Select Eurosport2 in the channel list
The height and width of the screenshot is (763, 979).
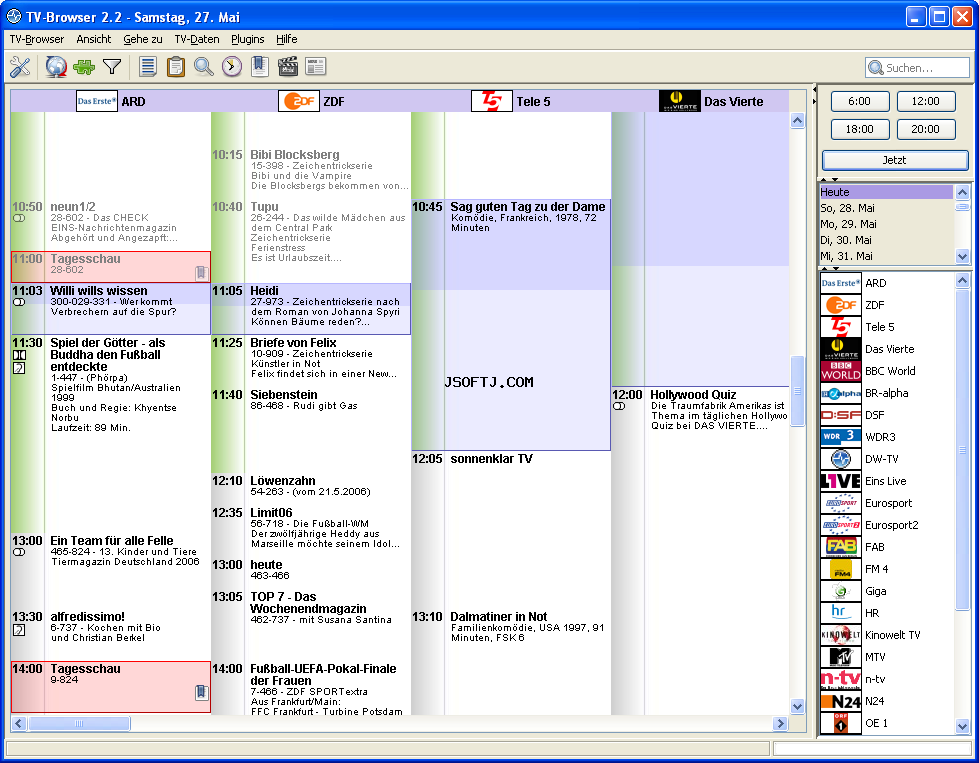tap(887, 525)
